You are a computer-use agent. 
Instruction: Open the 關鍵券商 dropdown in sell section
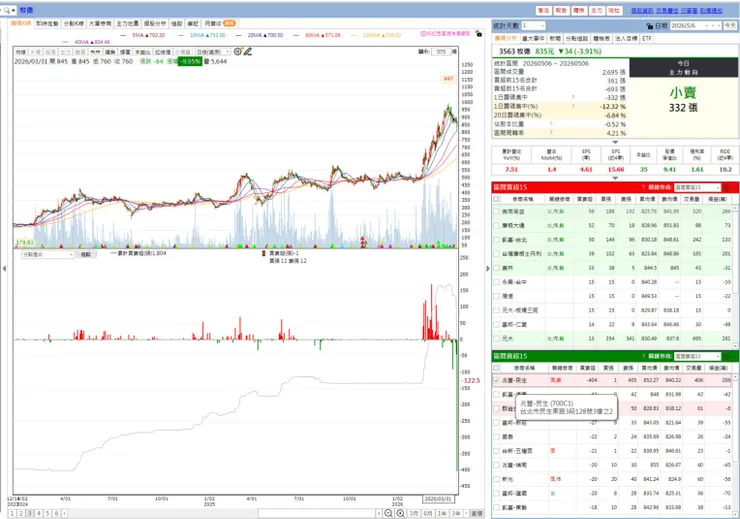point(698,356)
